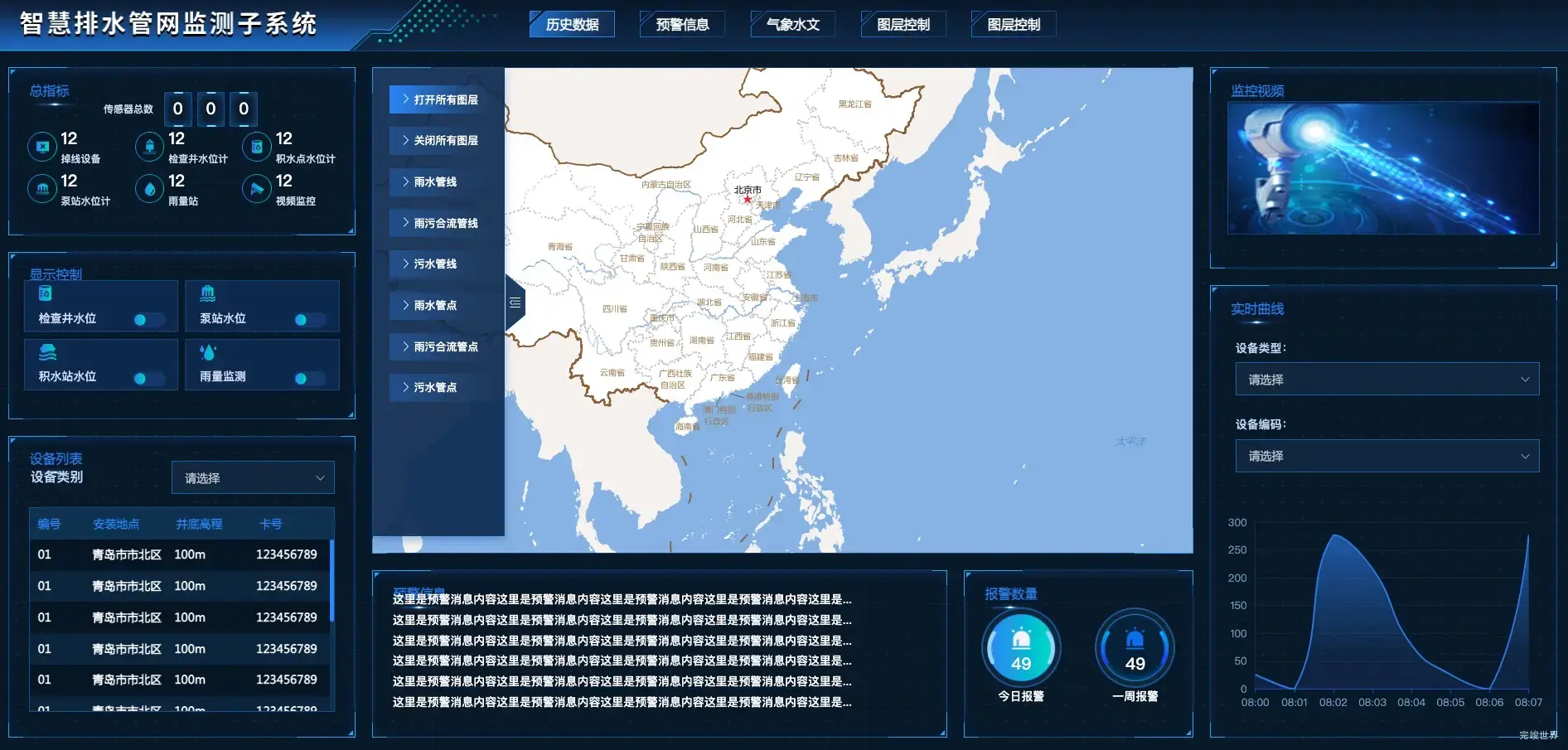Expand the 雨水管线 layer item
Screen dimensions: 1568x750
click(438, 181)
